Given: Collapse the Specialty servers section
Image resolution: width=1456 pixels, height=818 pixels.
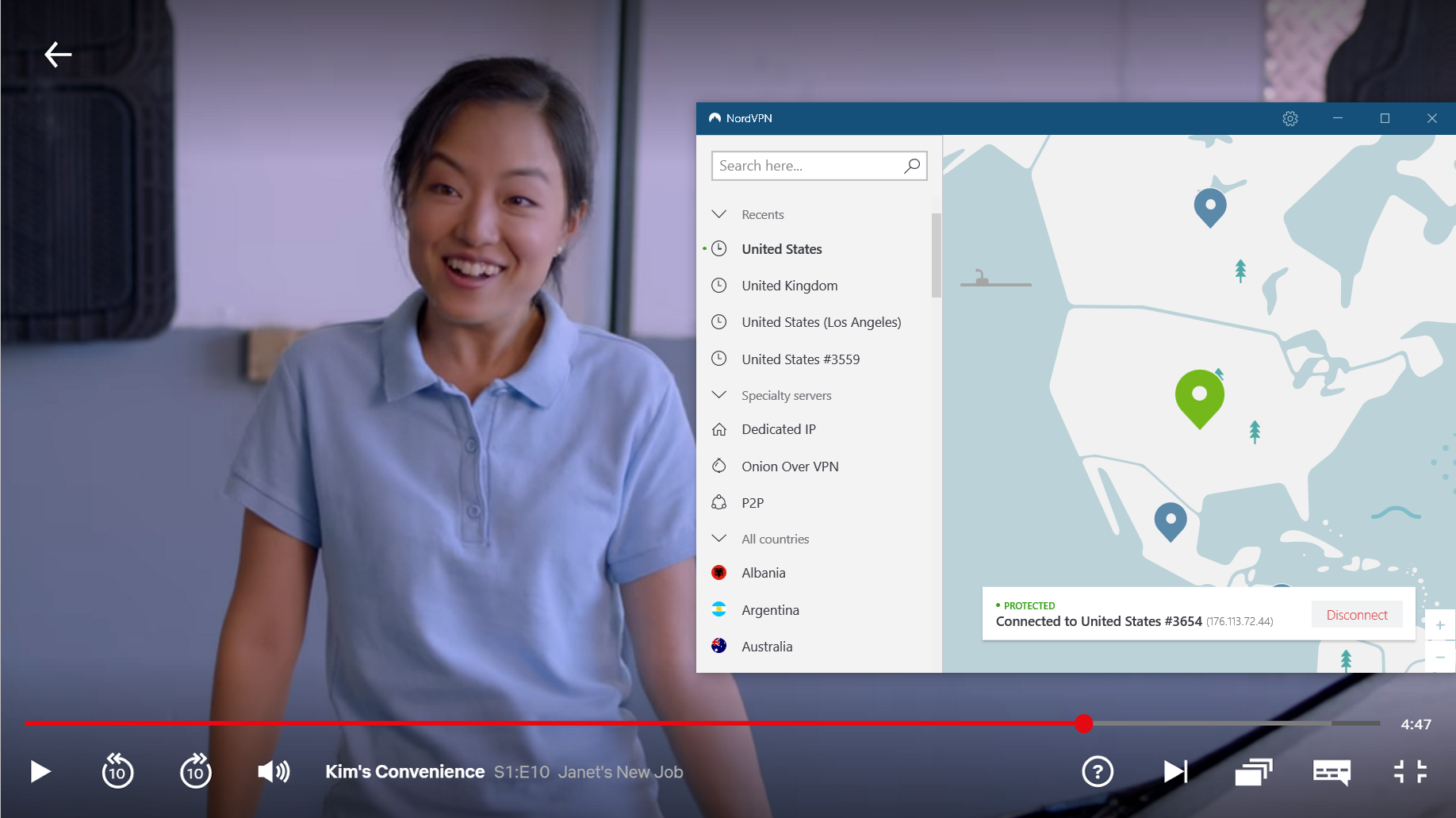Looking at the screenshot, I should coord(719,395).
